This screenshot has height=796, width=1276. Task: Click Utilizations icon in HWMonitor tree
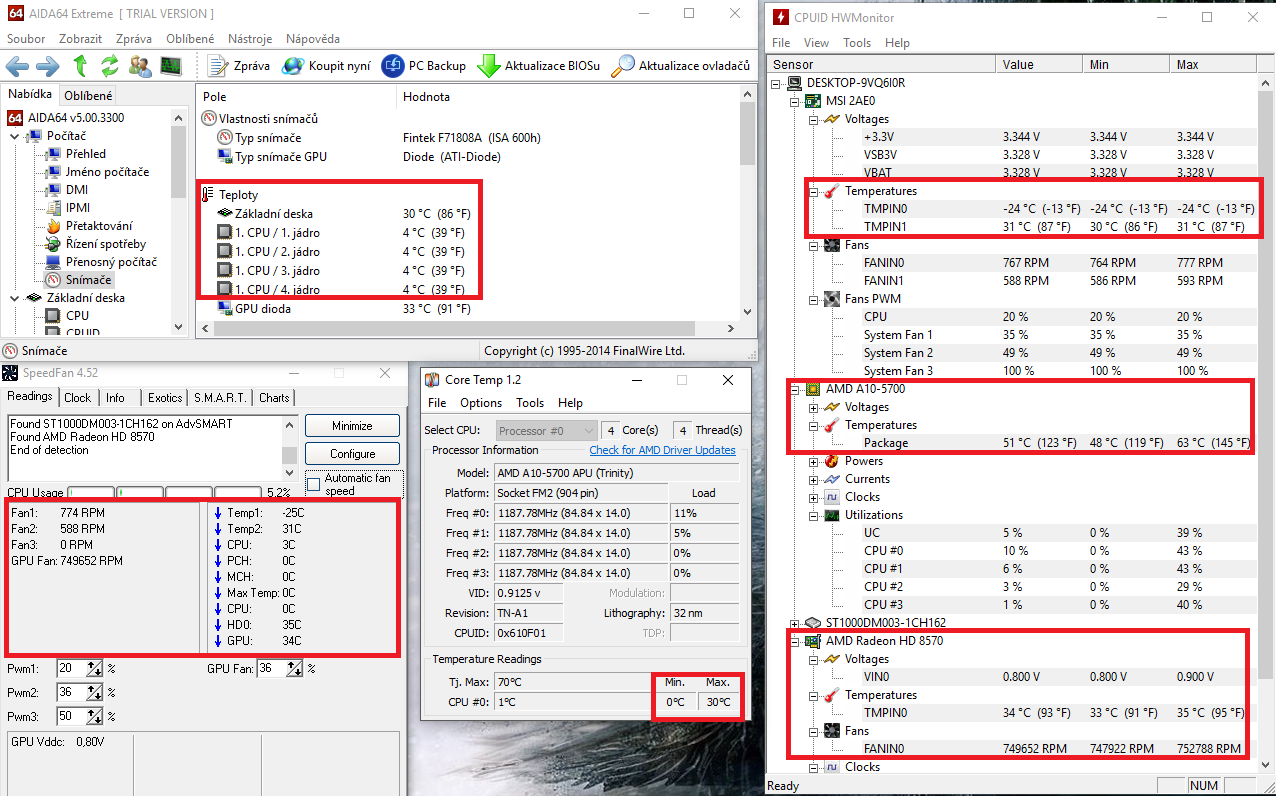coord(831,515)
